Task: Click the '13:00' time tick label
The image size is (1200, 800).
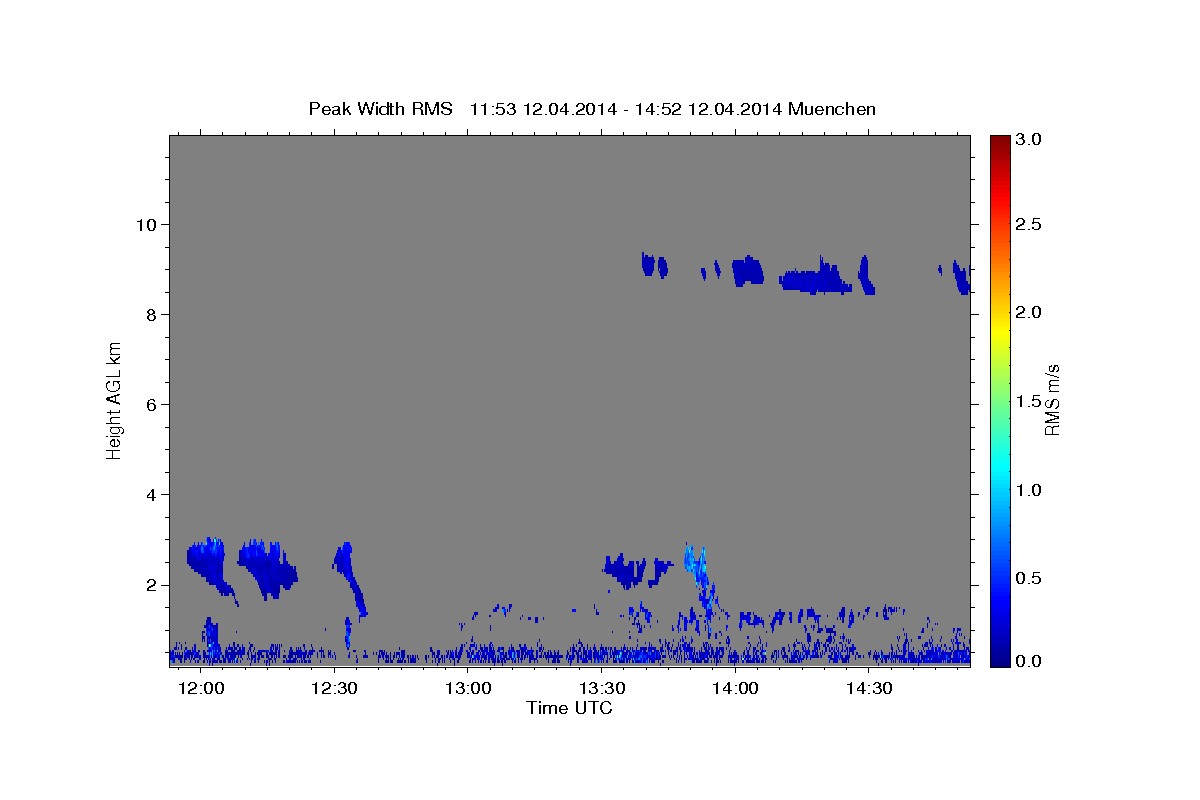Action: pyautogui.click(x=468, y=689)
